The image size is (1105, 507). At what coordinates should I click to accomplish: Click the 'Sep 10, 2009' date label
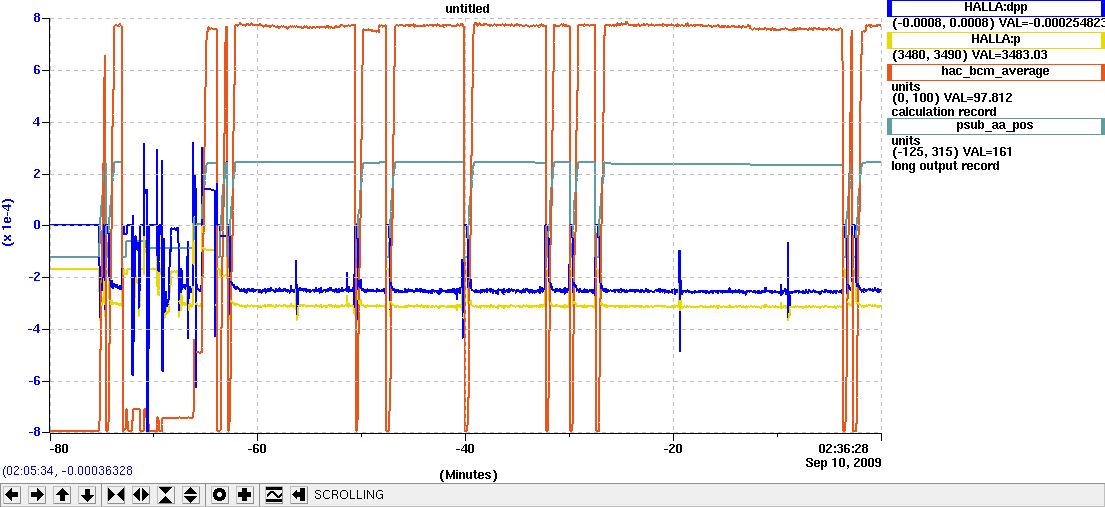[x=843, y=463]
